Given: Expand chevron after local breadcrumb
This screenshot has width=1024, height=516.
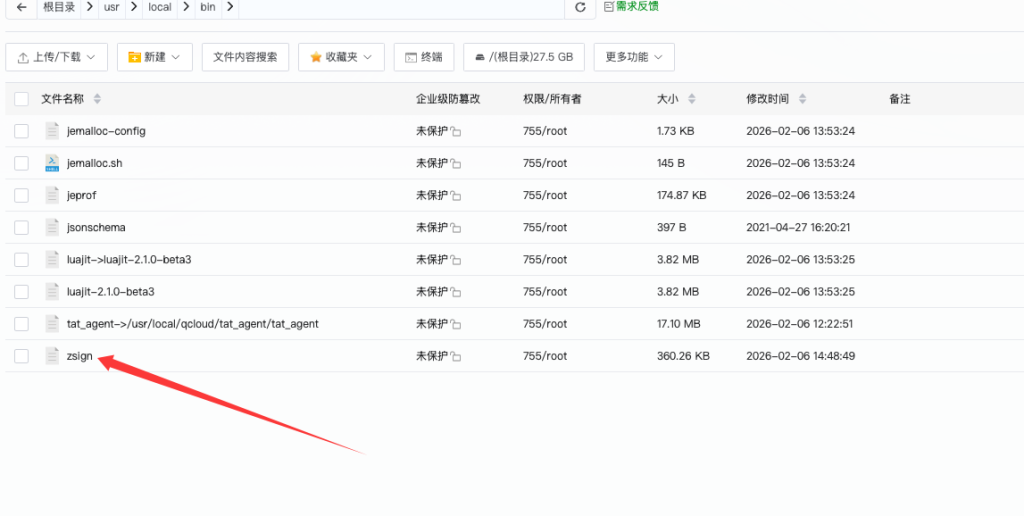Looking at the screenshot, I should point(186,8).
